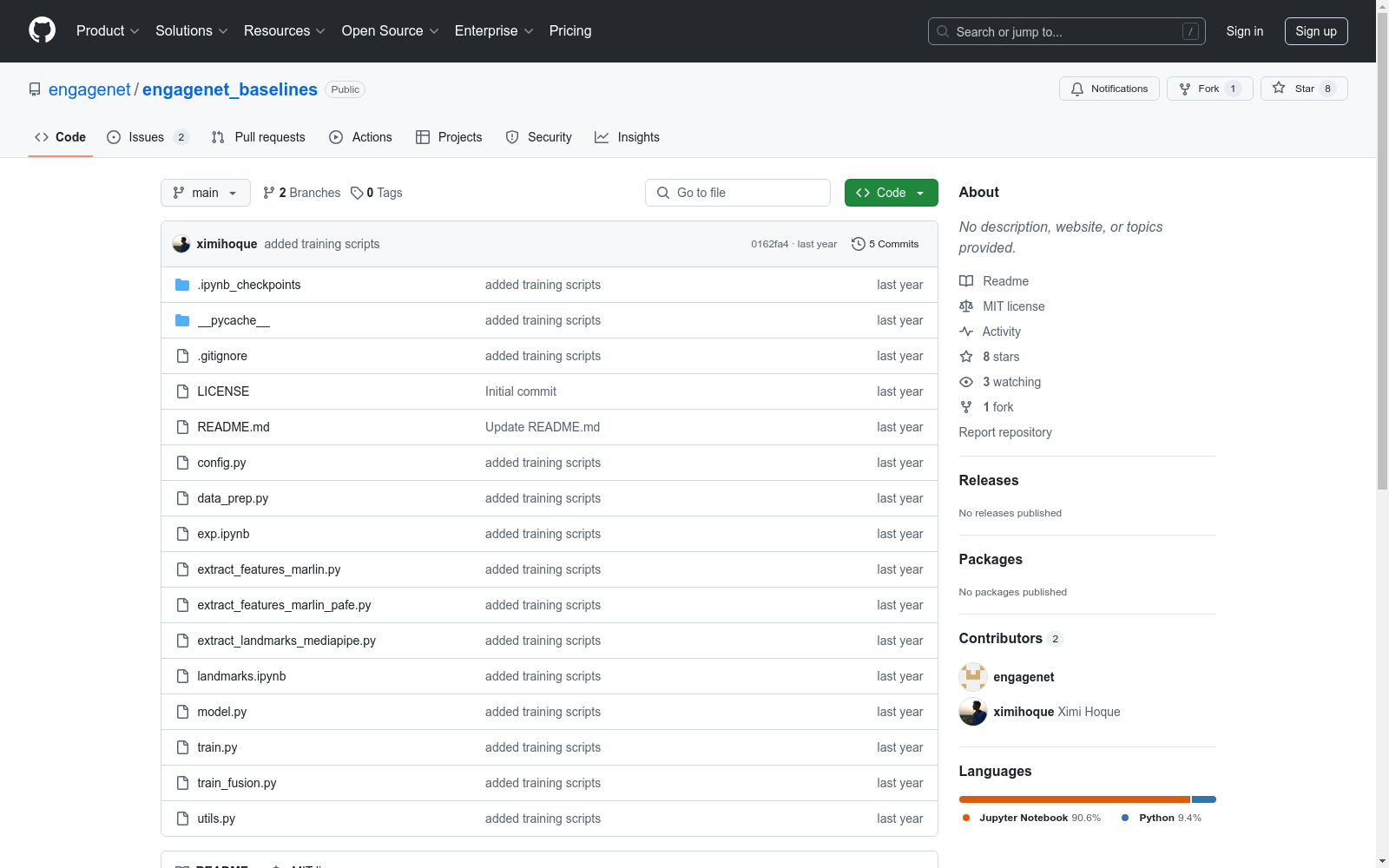1389x868 pixels.
Task: Expand the Resources menu
Action: click(x=285, y=30)
